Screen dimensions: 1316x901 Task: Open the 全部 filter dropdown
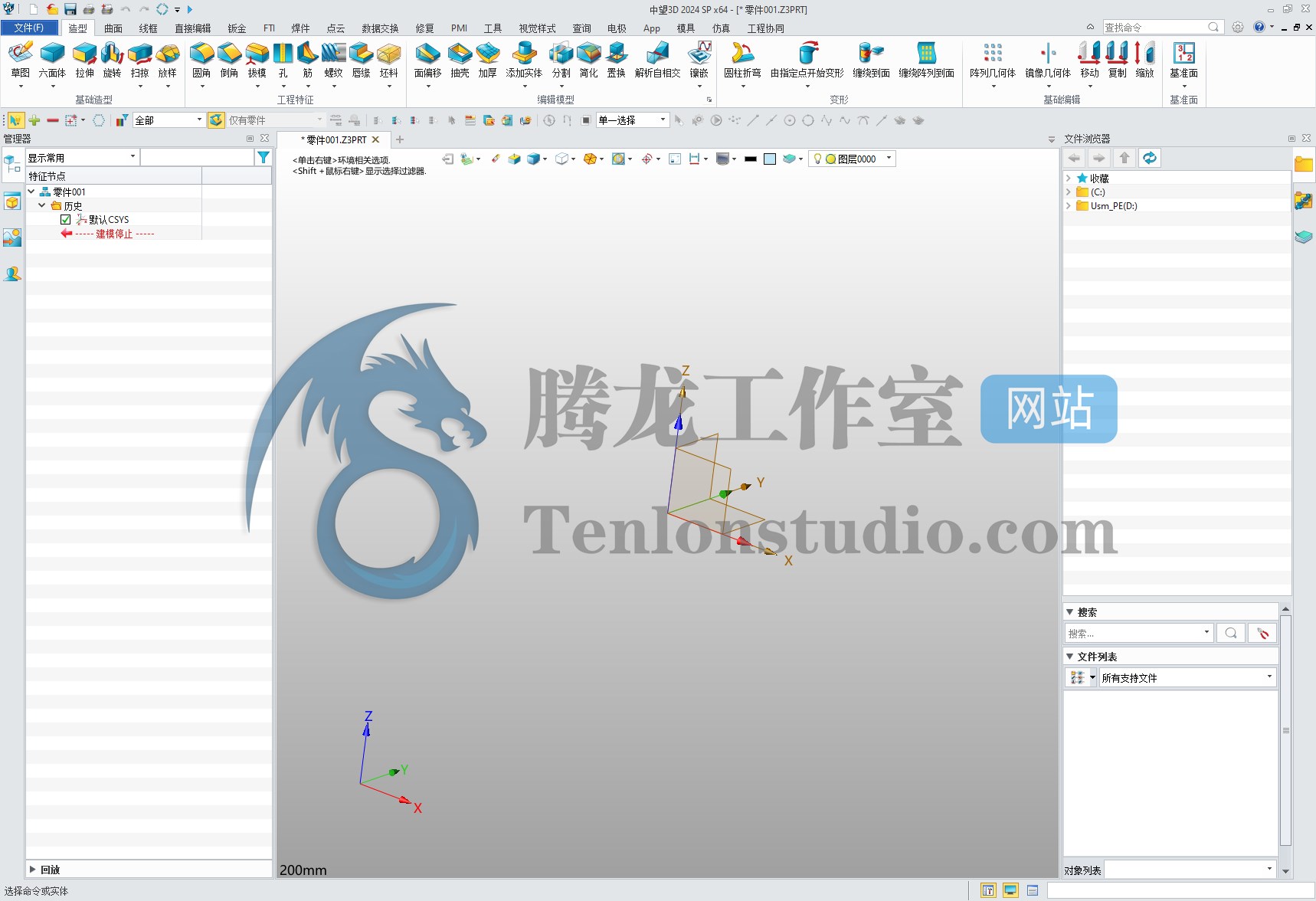click(169, 120)
